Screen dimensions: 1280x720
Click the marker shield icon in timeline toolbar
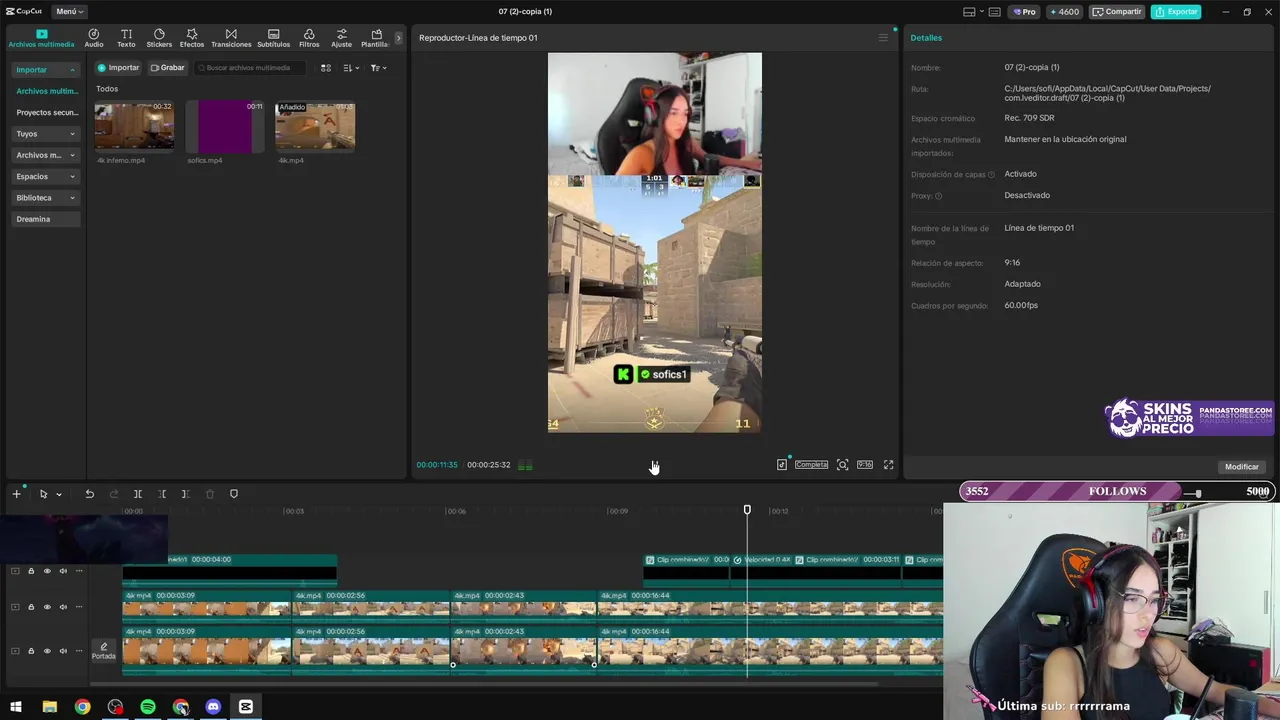[x=234, y=494]
